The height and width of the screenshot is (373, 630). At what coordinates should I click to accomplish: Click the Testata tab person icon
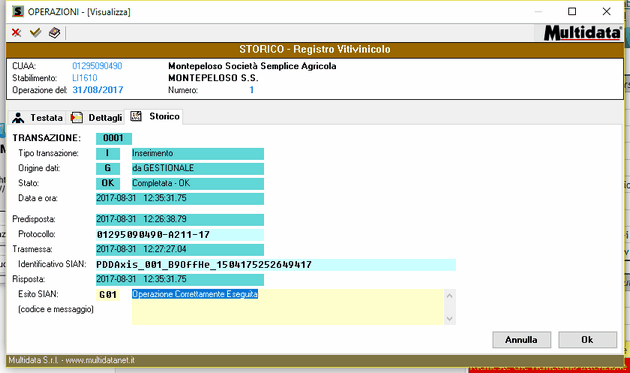[18, 118]
